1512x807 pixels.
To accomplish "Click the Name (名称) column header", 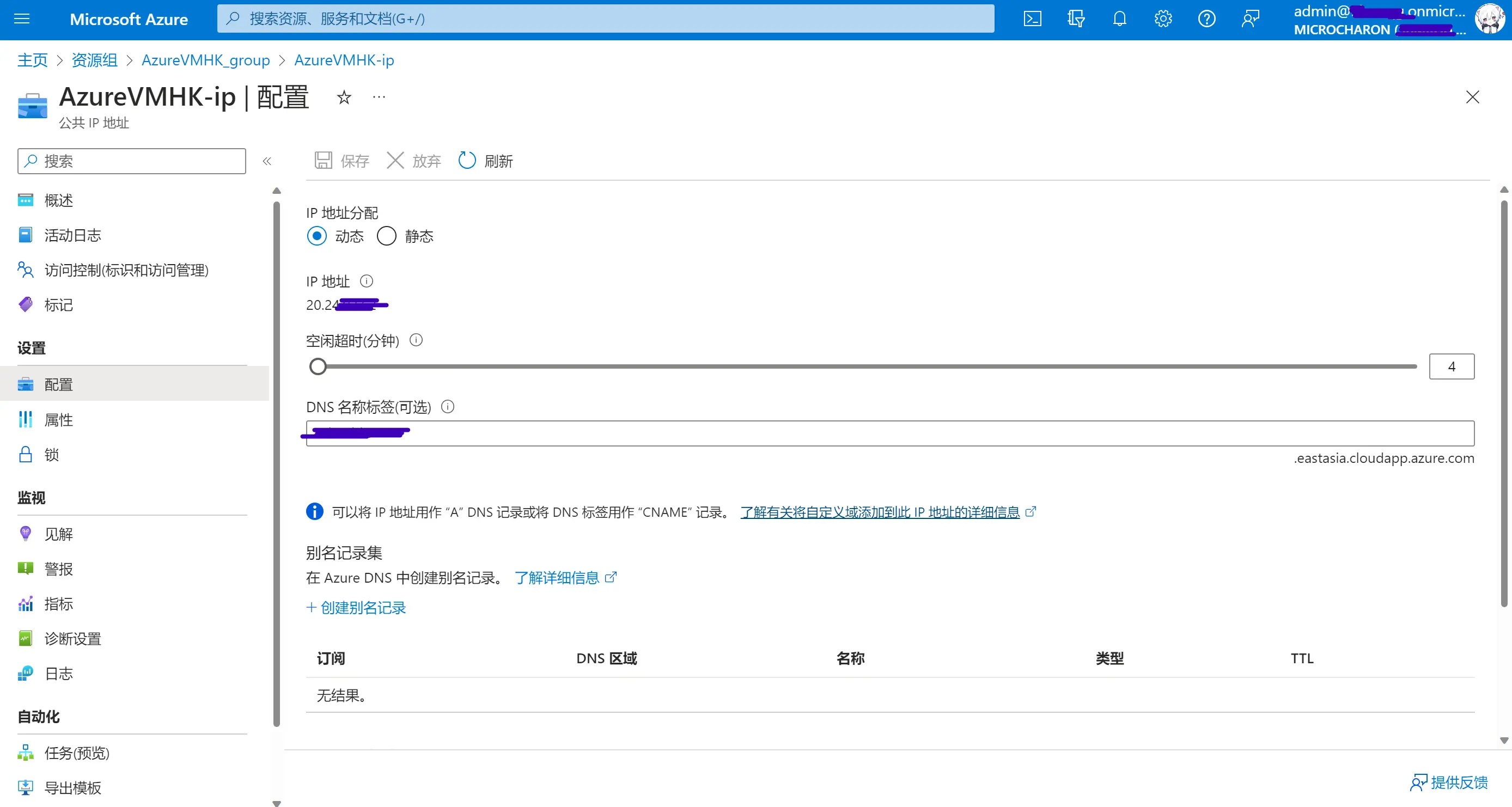I will (850, 658).
